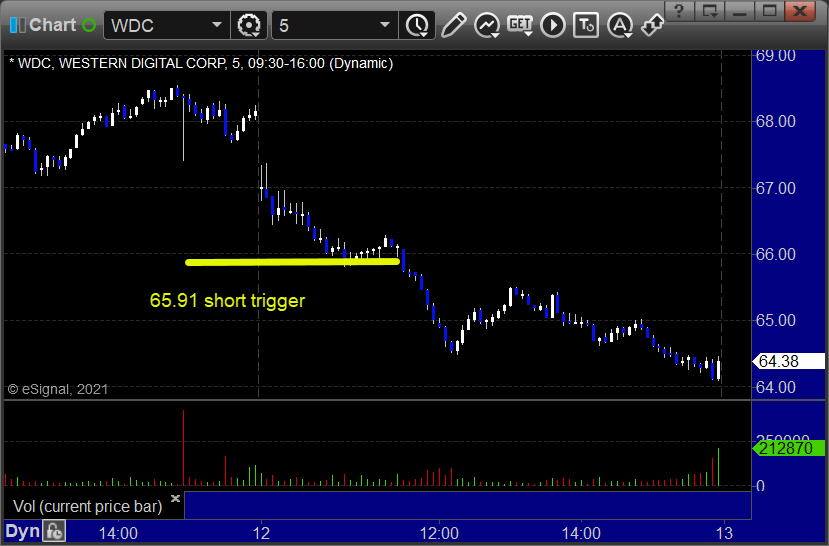The width and height of the screenshot is (829, 546).
Task: Click the '65.91 short trigger' text annotation
Action: coord(227,300)
